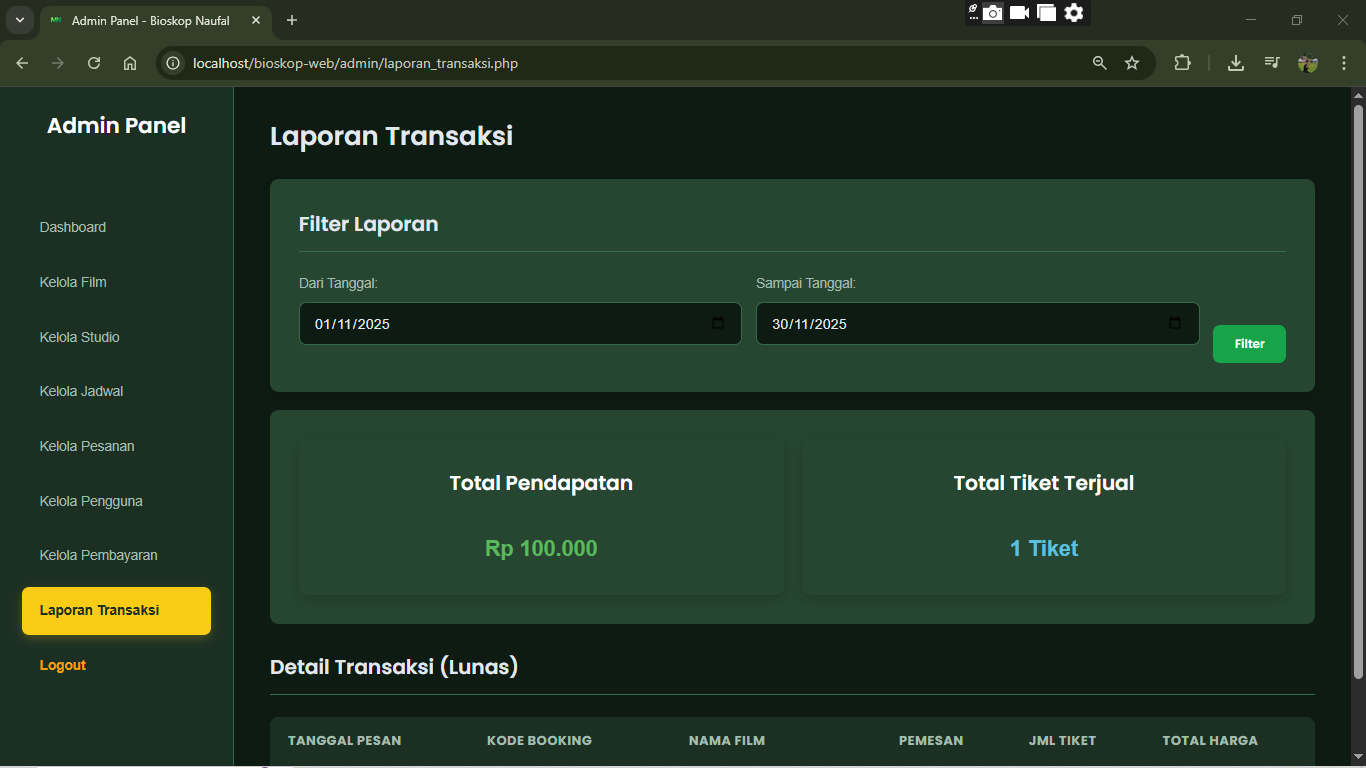This screenshot has height=768, width=1366.
Task: Open the browser extensions puzzle icon
Action: pyautogui.click(x=1183, y=63)
